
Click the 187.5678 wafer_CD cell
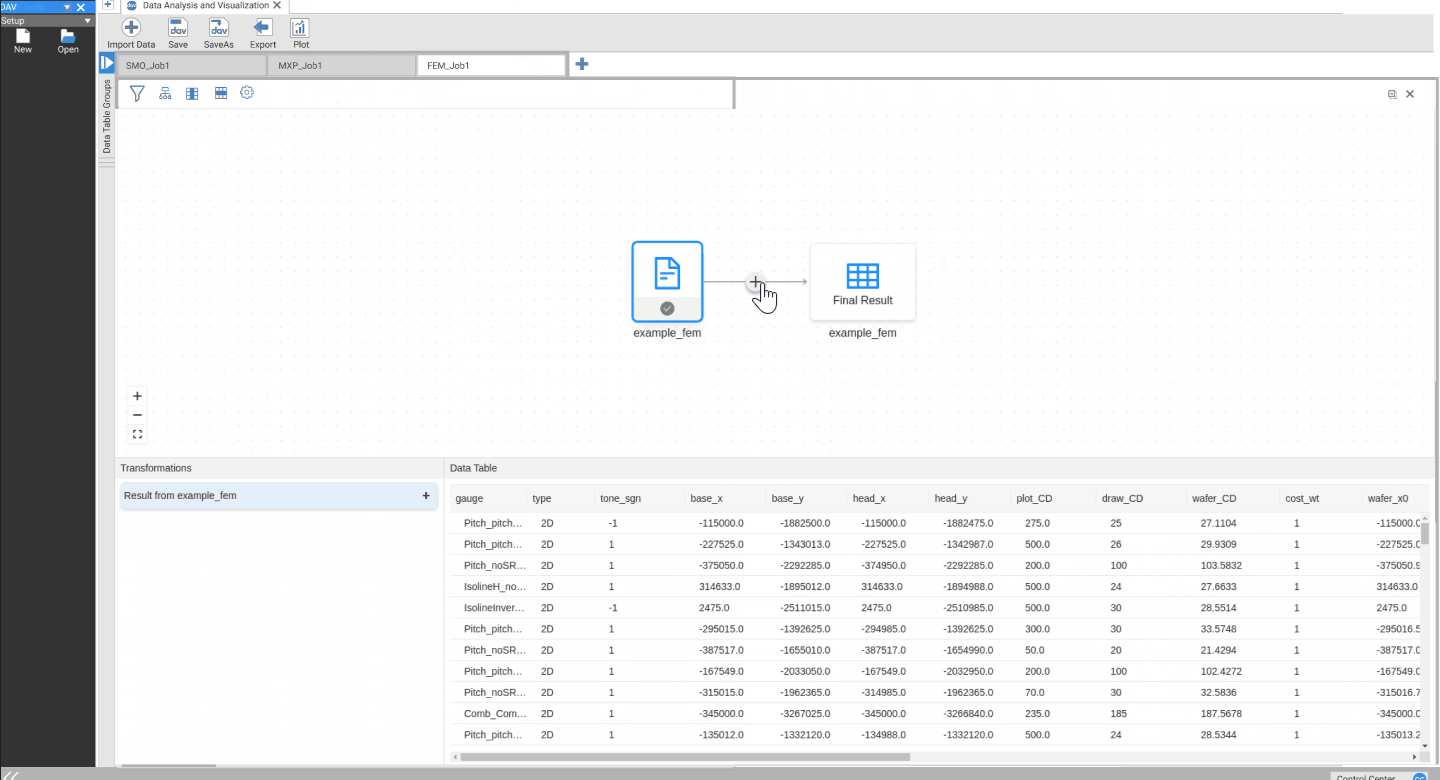1221,714
